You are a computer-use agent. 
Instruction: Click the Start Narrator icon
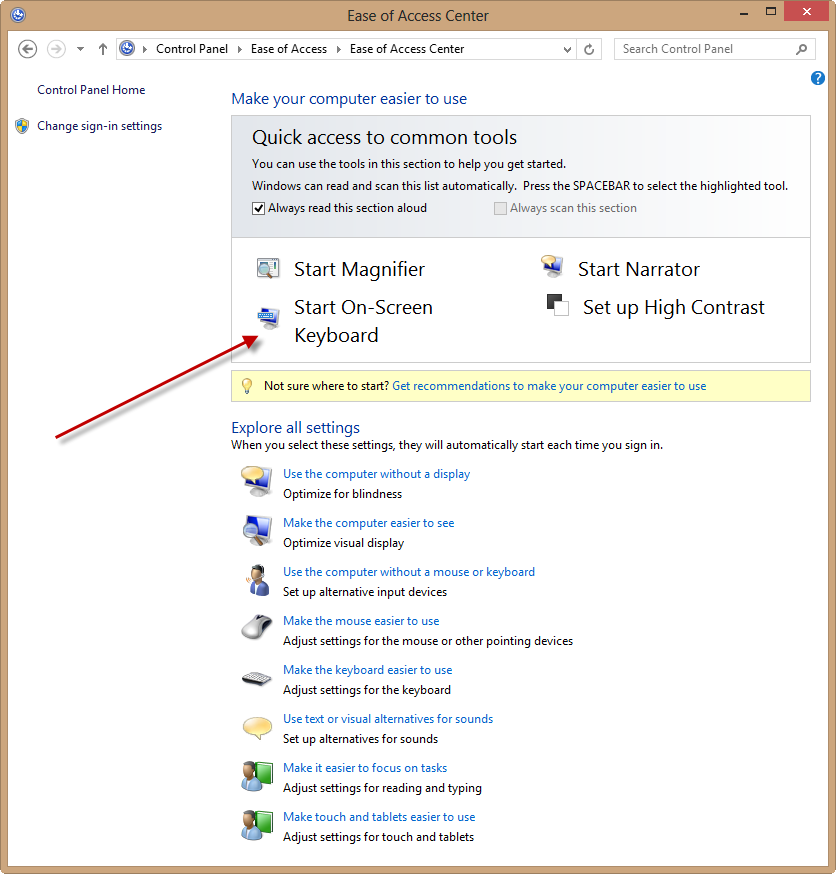click(x=551, y=268)
